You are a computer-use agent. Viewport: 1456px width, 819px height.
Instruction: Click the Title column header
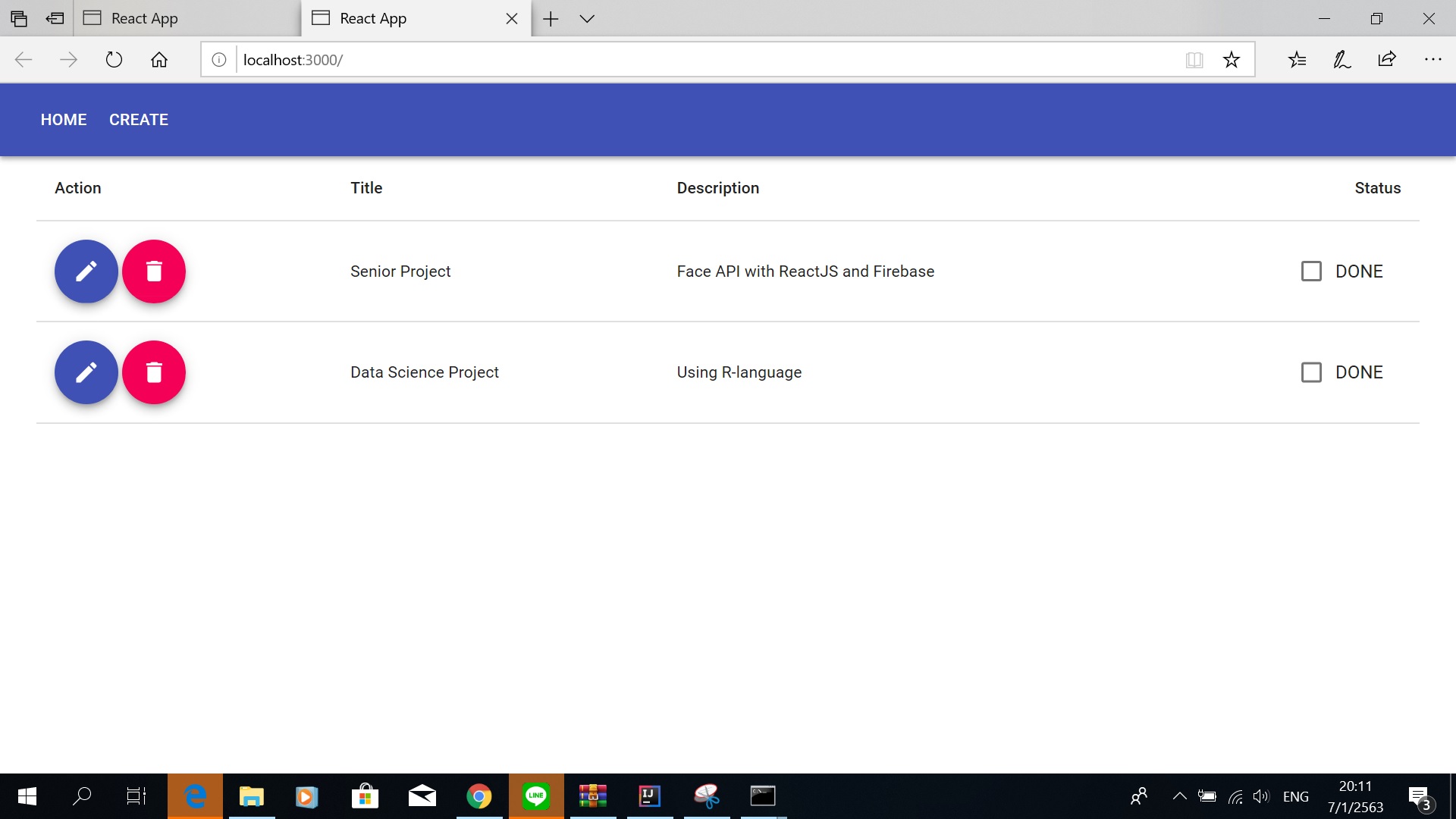pyautogui.click(x=366, y=188)
